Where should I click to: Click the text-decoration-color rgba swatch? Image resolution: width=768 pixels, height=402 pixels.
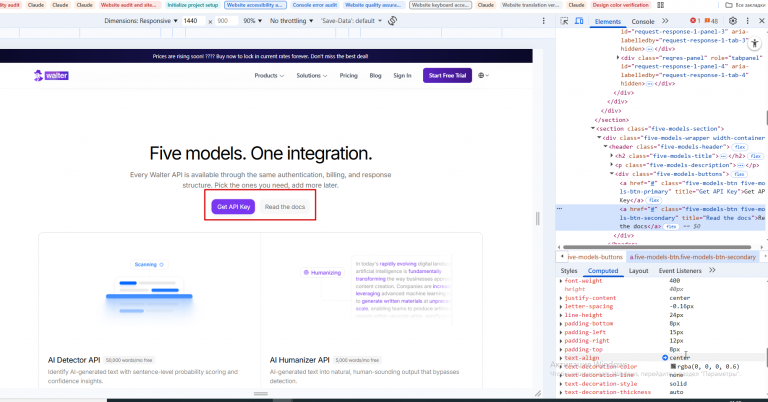(673, 366)
